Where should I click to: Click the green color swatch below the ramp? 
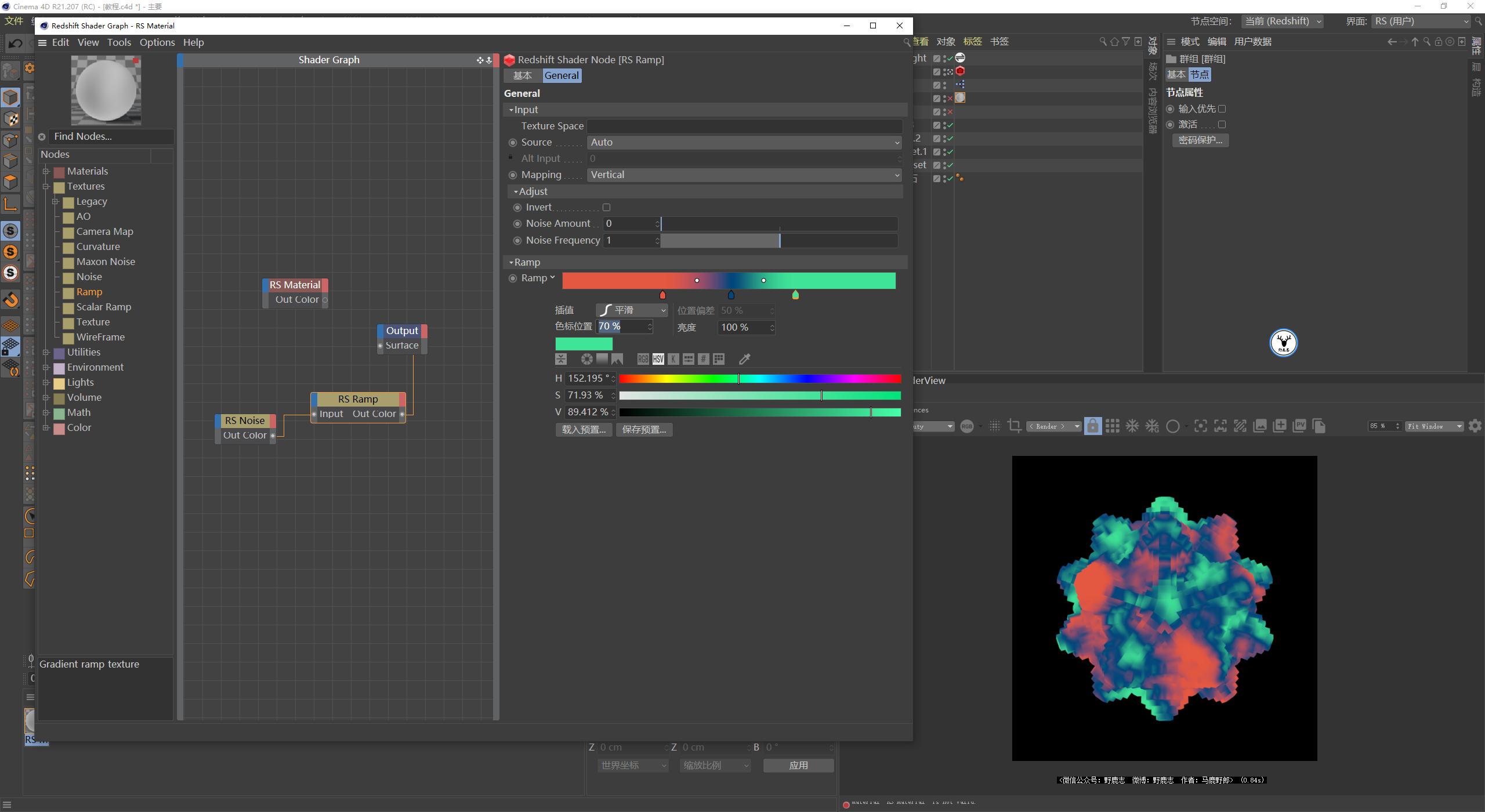point(584,343)
